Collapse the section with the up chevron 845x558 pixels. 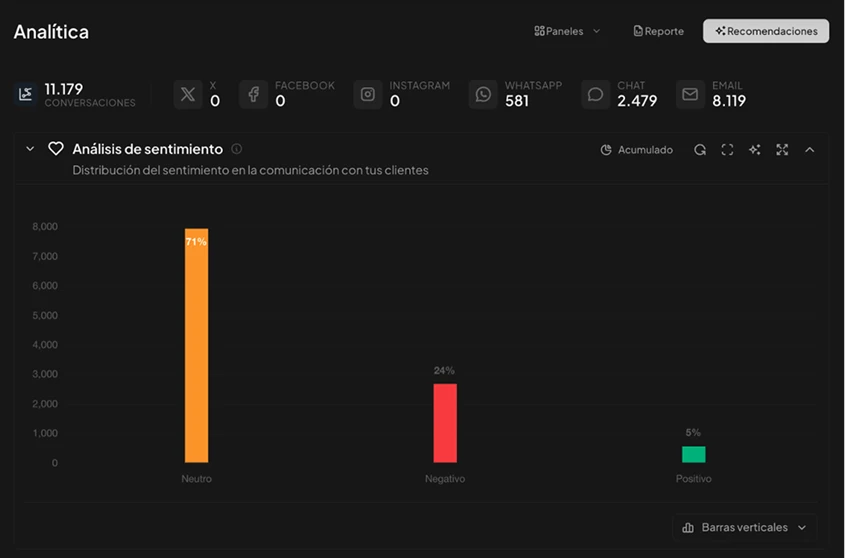click(x=810, y=150)
